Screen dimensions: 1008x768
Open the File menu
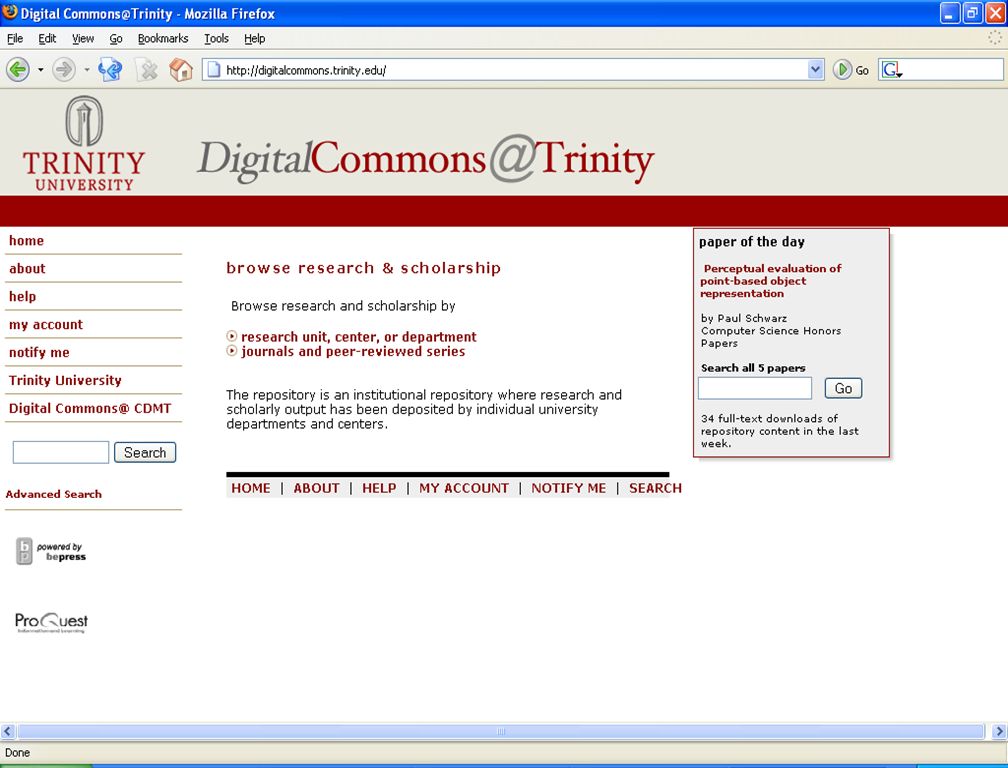(x=15, y=39)
